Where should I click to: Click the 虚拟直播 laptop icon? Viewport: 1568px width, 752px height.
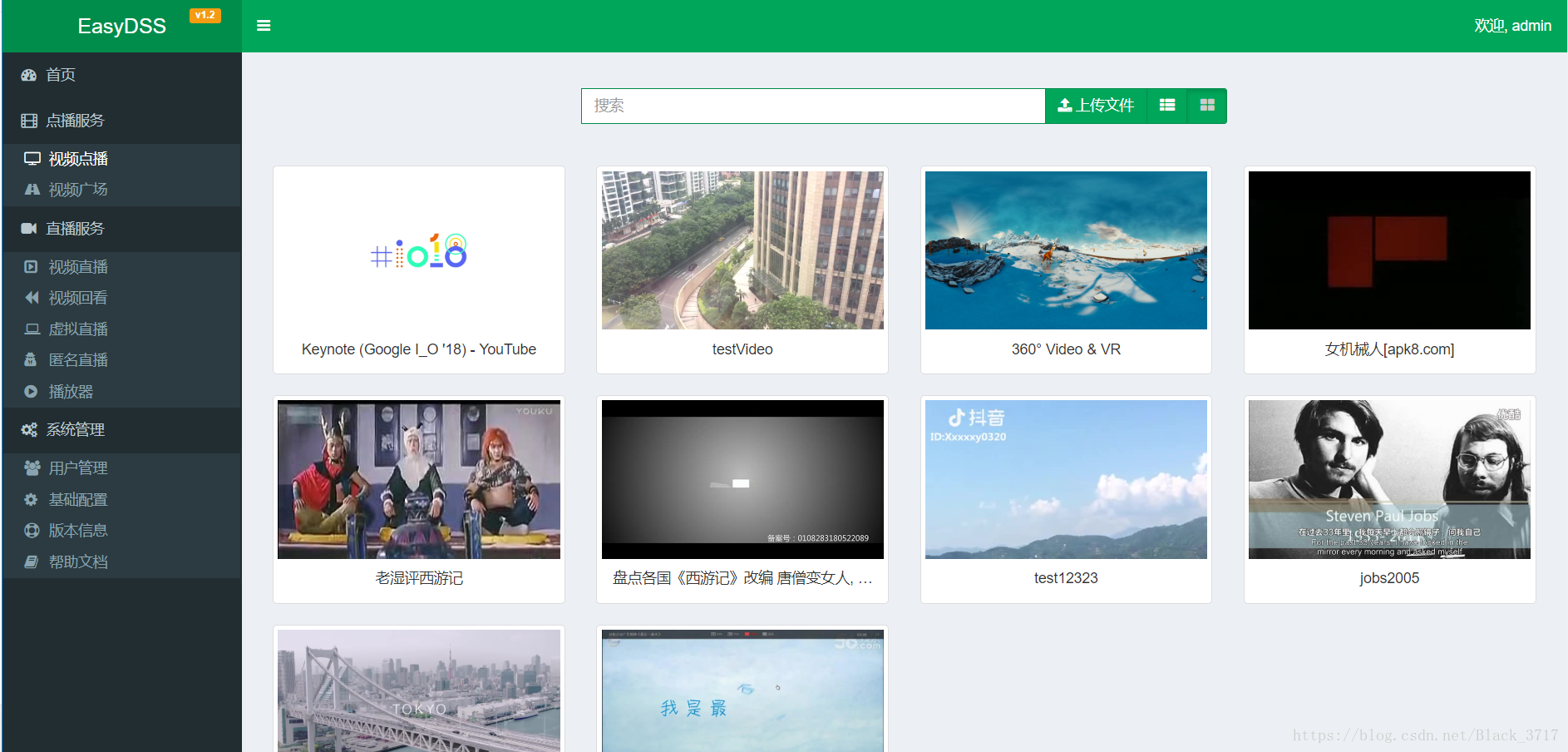(32, 329)
